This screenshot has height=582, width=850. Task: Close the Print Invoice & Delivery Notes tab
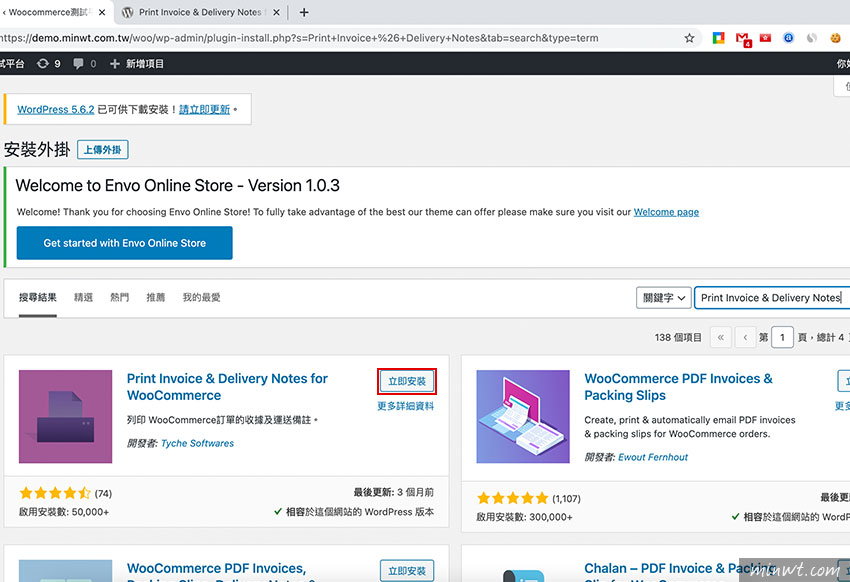click(x=276, y=12)
